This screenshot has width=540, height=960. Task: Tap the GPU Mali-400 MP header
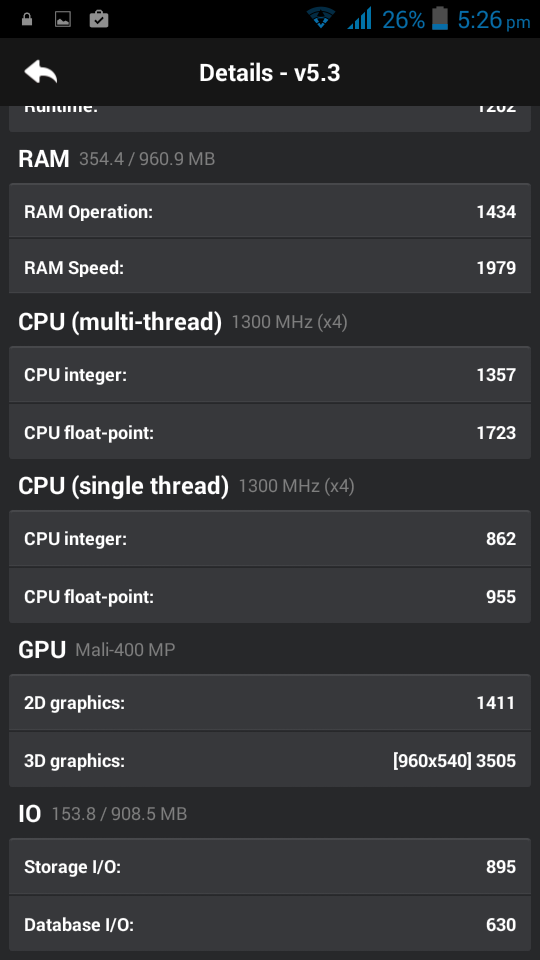point(97,649)
